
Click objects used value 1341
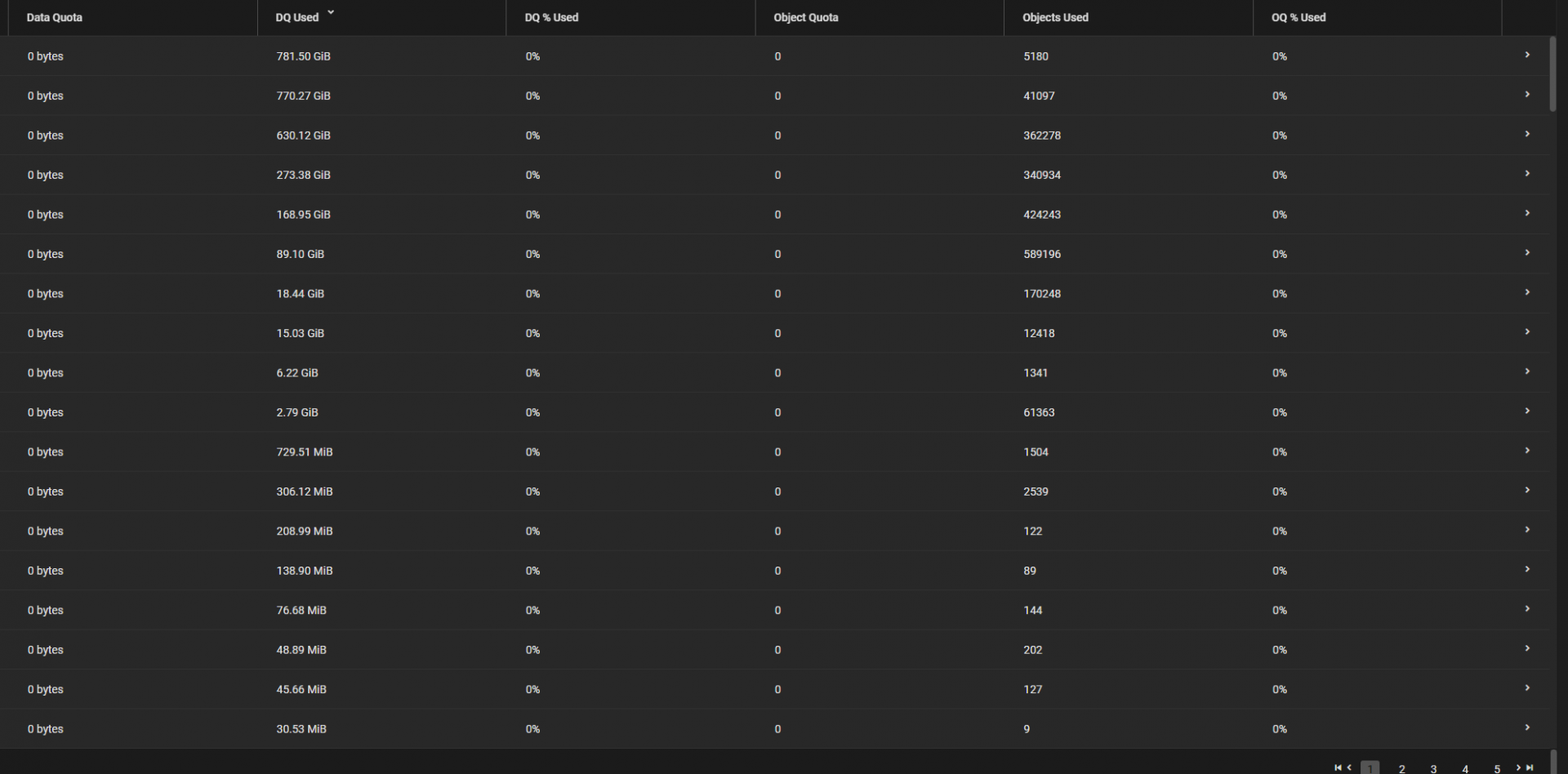point(1036,373)
